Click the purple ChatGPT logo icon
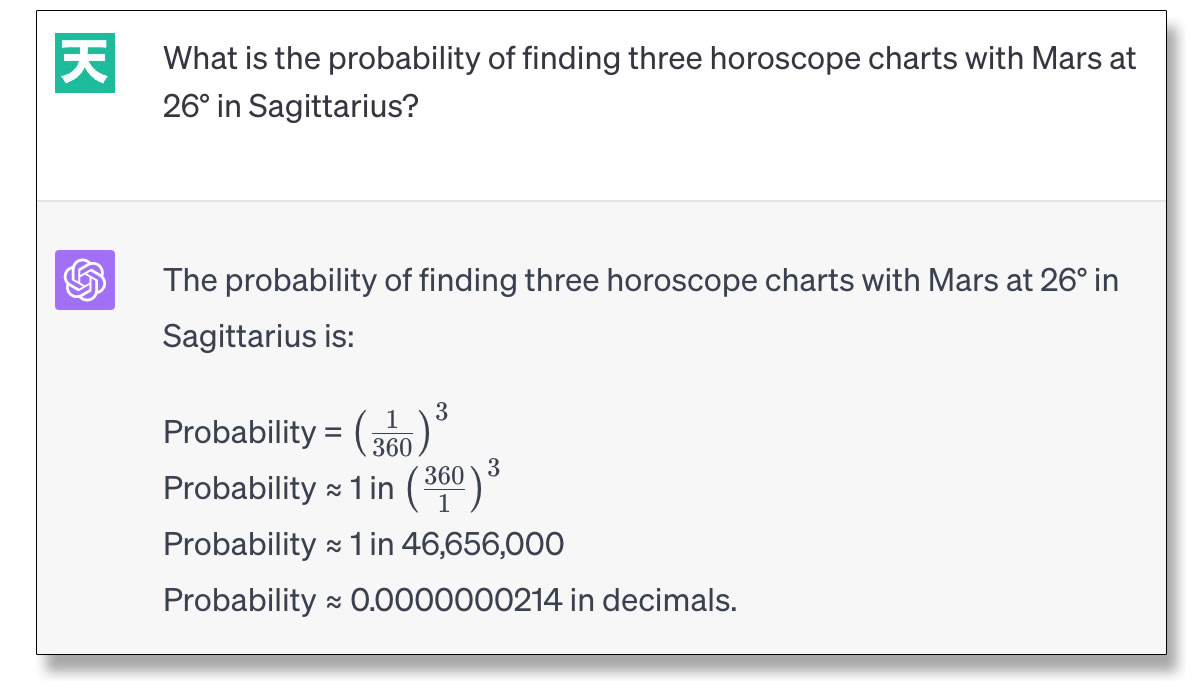The width and height of the screenshot is (1200, 691). click(x=84, y=279)
